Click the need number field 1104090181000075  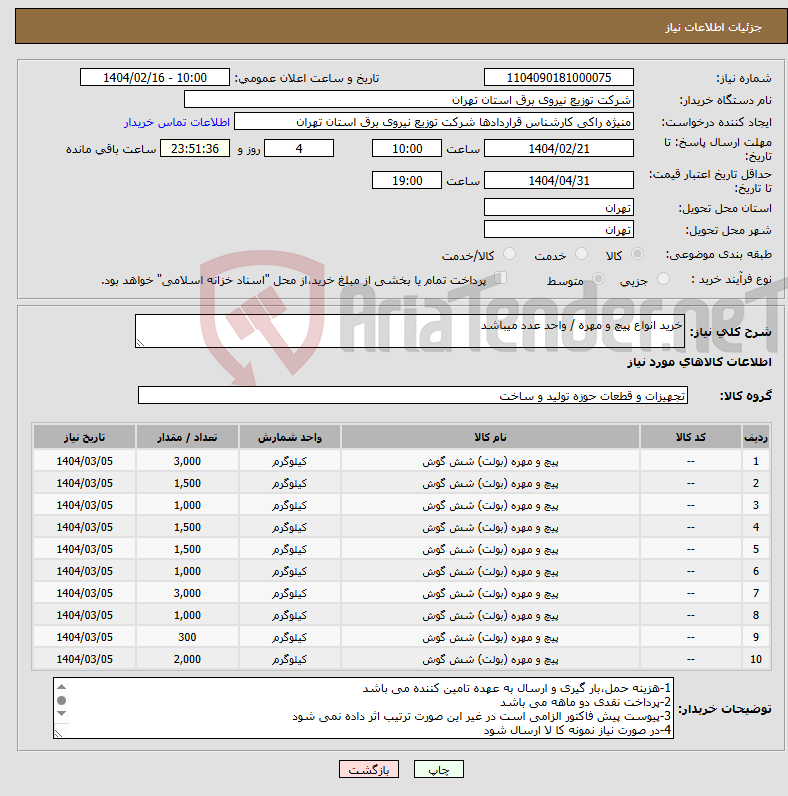[559, 78]
